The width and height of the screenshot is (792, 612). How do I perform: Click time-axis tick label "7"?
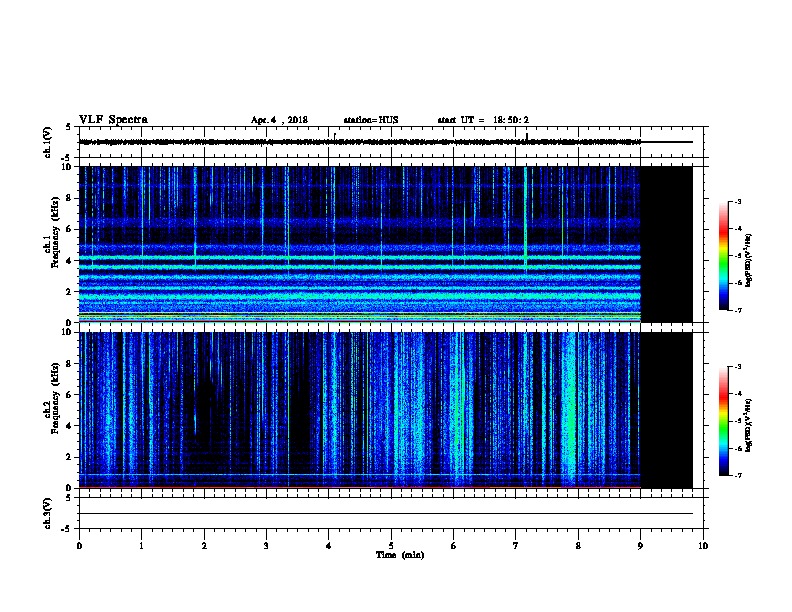[x=516, y=546]
